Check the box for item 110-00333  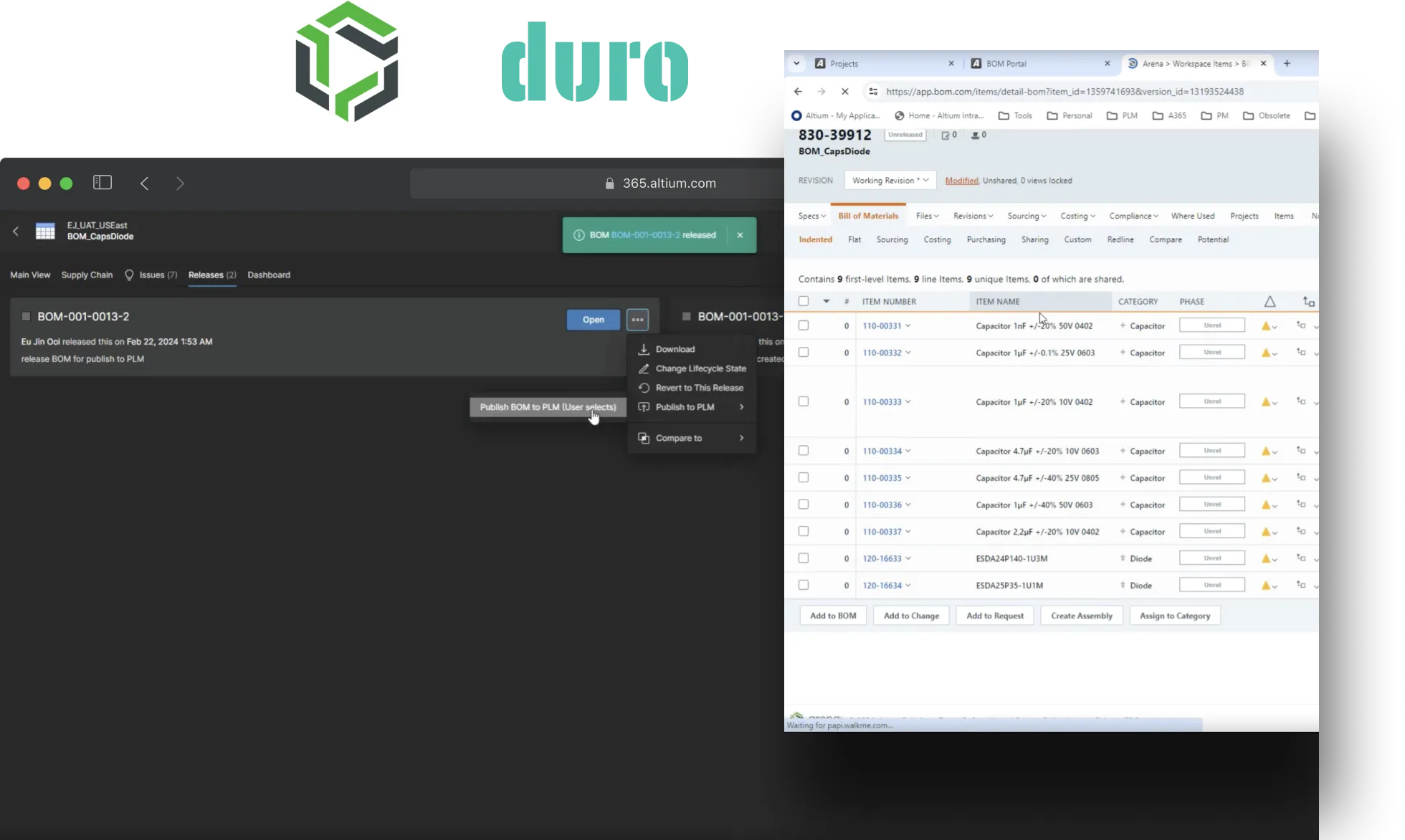coord(804,401)
